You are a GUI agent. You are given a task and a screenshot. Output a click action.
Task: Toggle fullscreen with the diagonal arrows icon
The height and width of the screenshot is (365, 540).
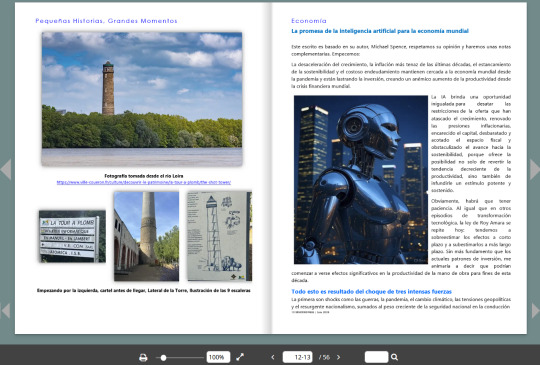(x=240, y=357)
